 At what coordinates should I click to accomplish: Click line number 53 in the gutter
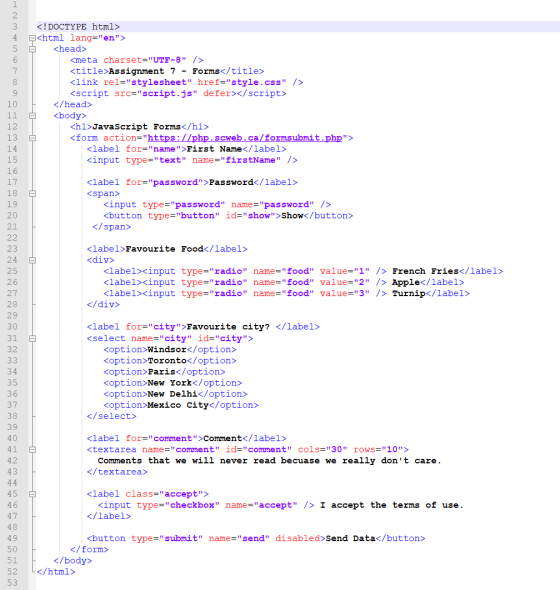(x=12, y=583)
